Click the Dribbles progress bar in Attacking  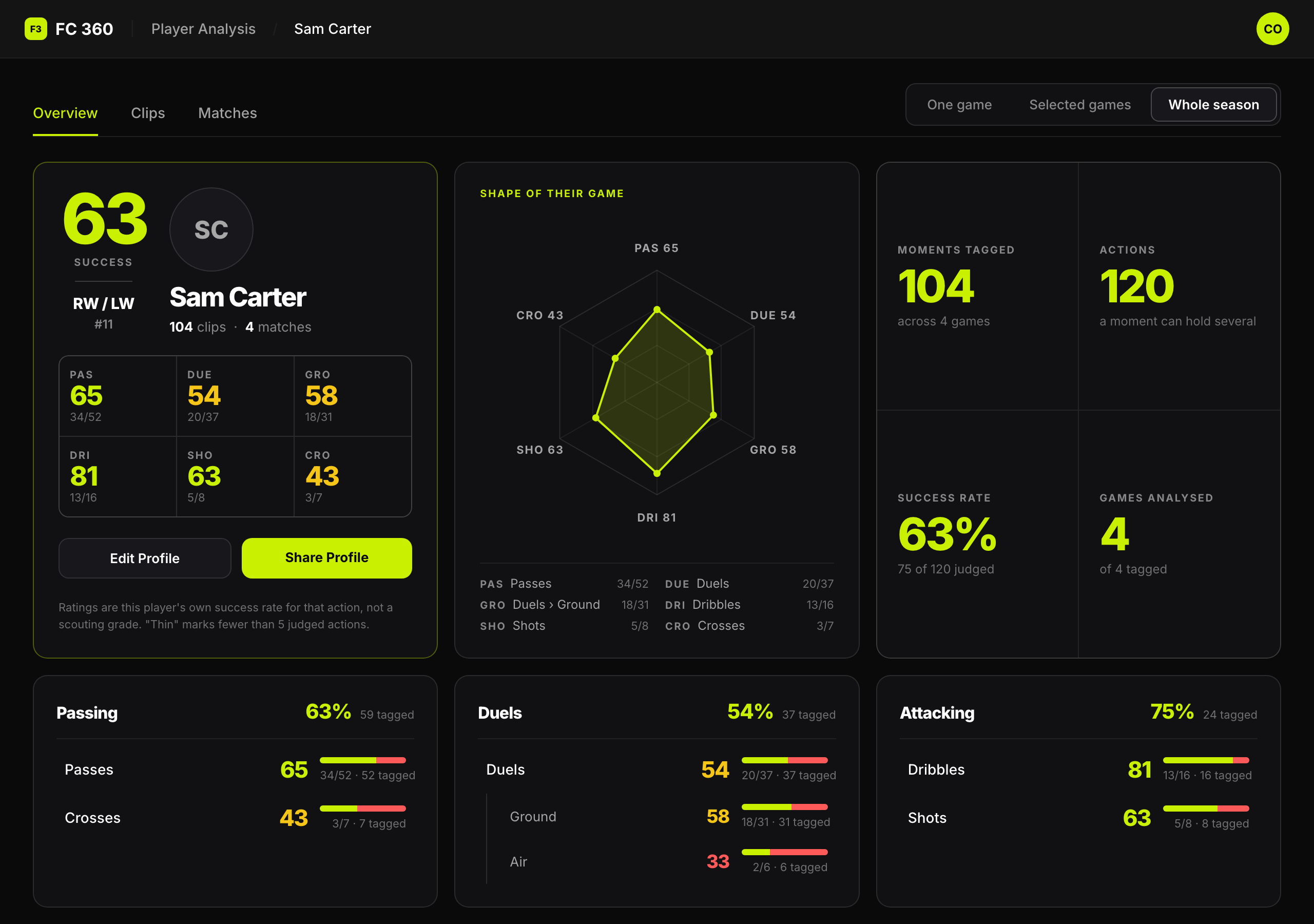[1206, 760]
